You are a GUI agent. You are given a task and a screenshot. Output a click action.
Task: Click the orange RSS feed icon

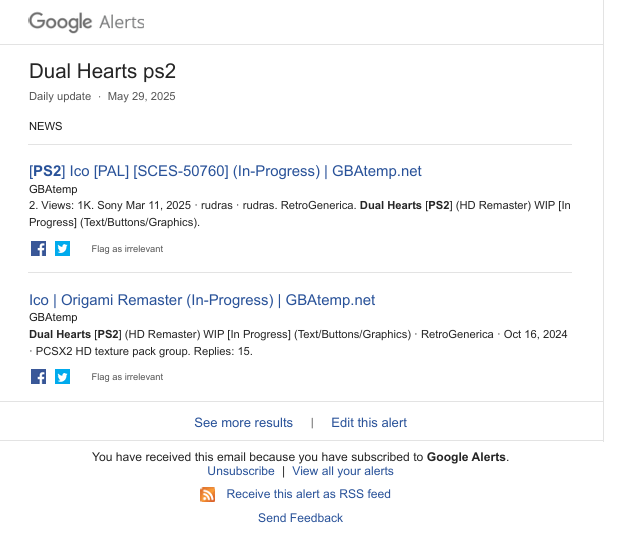[208, 494]
